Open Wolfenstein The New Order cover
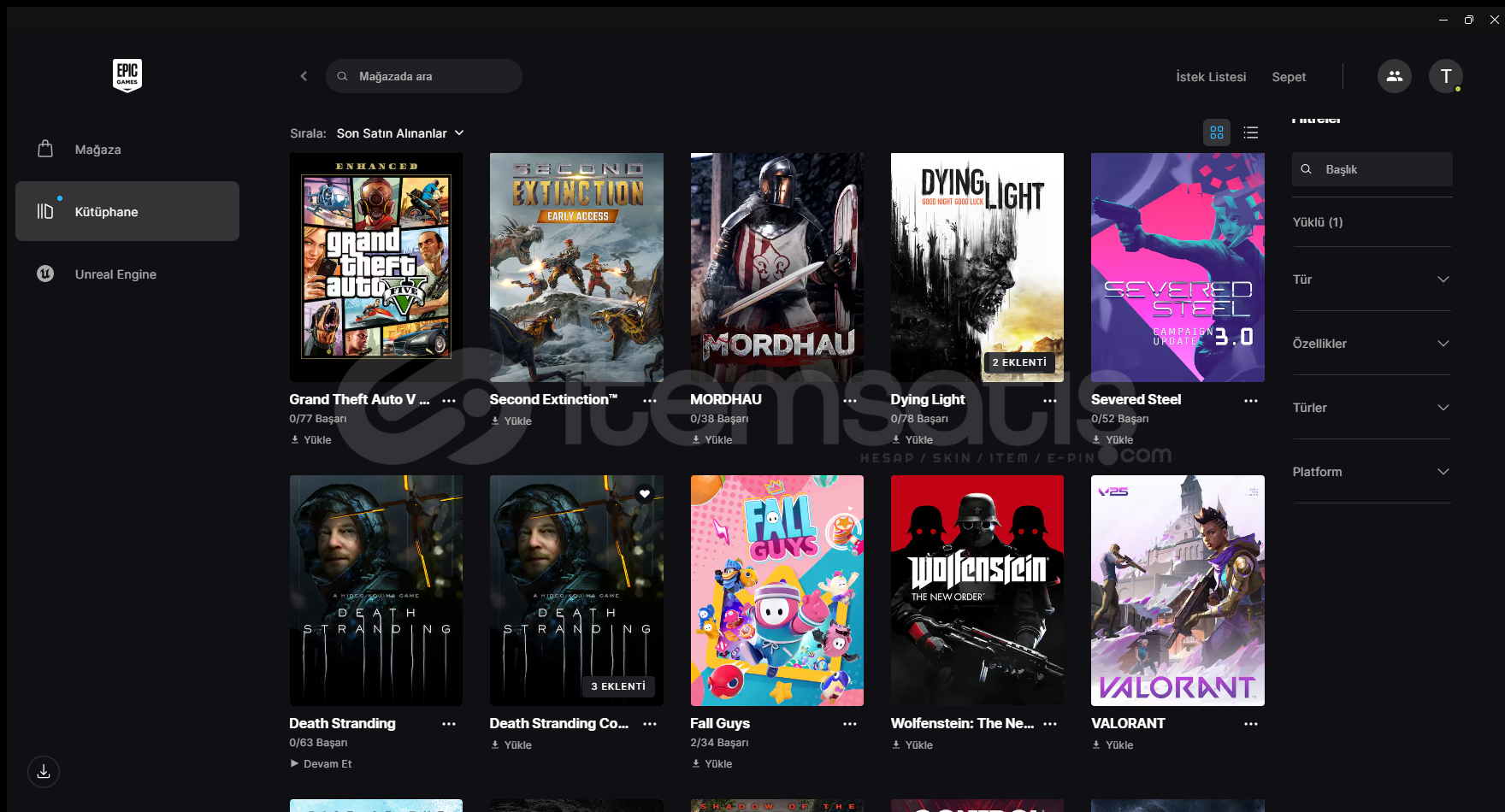This screenshot has width=1505, height=812. [x=977, y=591]
